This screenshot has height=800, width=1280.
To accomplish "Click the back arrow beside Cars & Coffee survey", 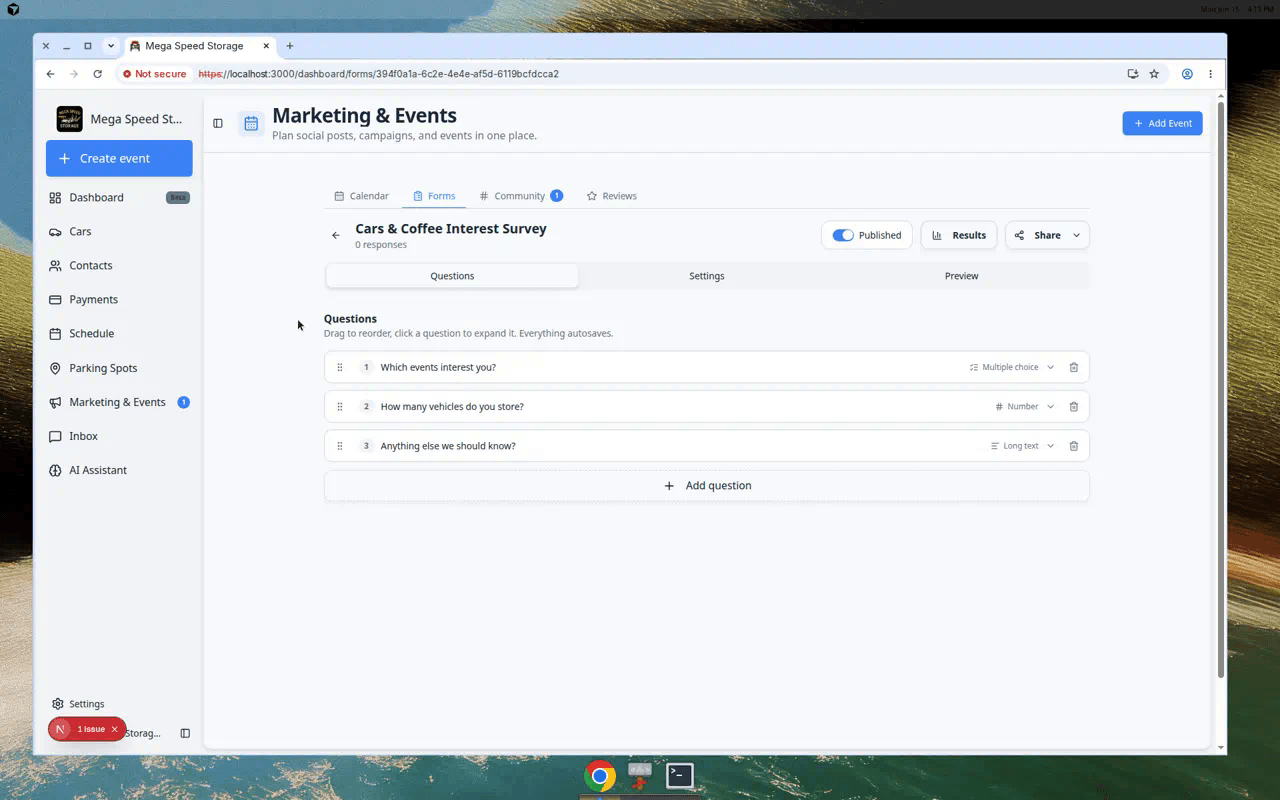I will click(336, 235).
